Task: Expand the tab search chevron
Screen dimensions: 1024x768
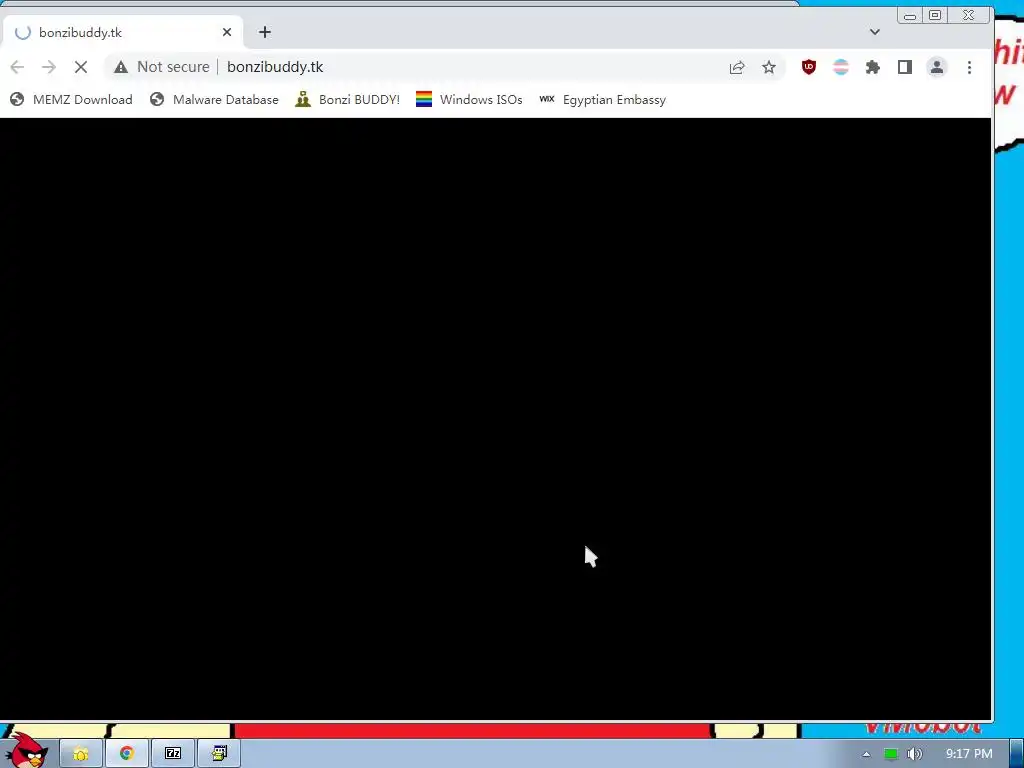Action: point(874,32)
